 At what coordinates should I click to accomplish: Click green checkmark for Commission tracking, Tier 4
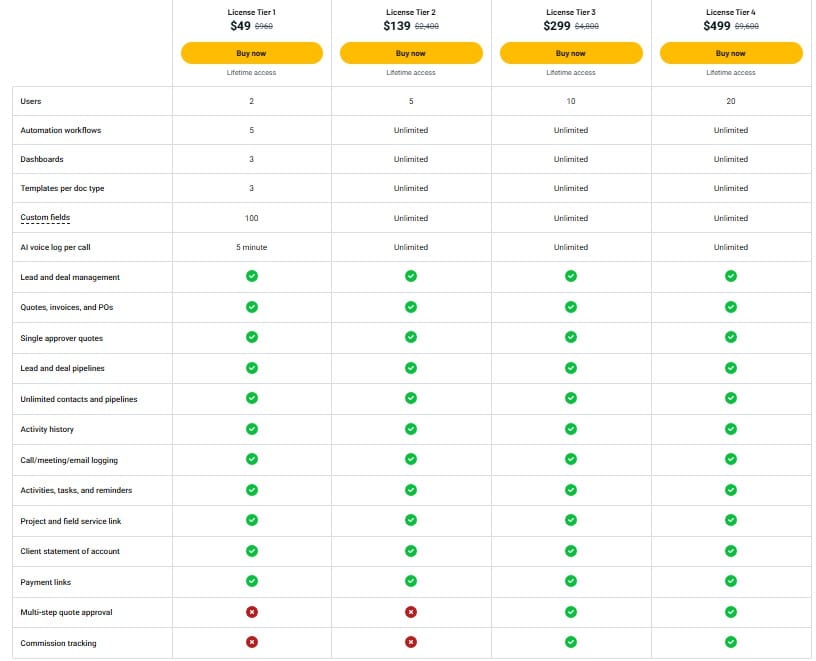730,642
